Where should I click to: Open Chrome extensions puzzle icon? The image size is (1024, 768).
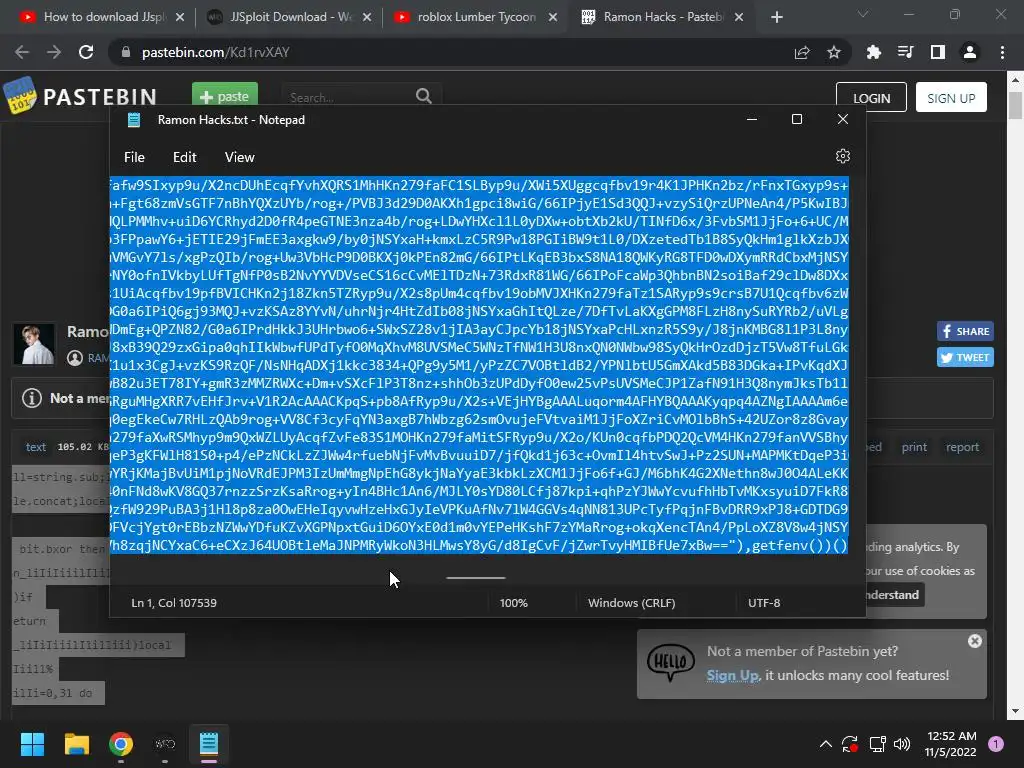pyautogui.click(x=873, y=52)
